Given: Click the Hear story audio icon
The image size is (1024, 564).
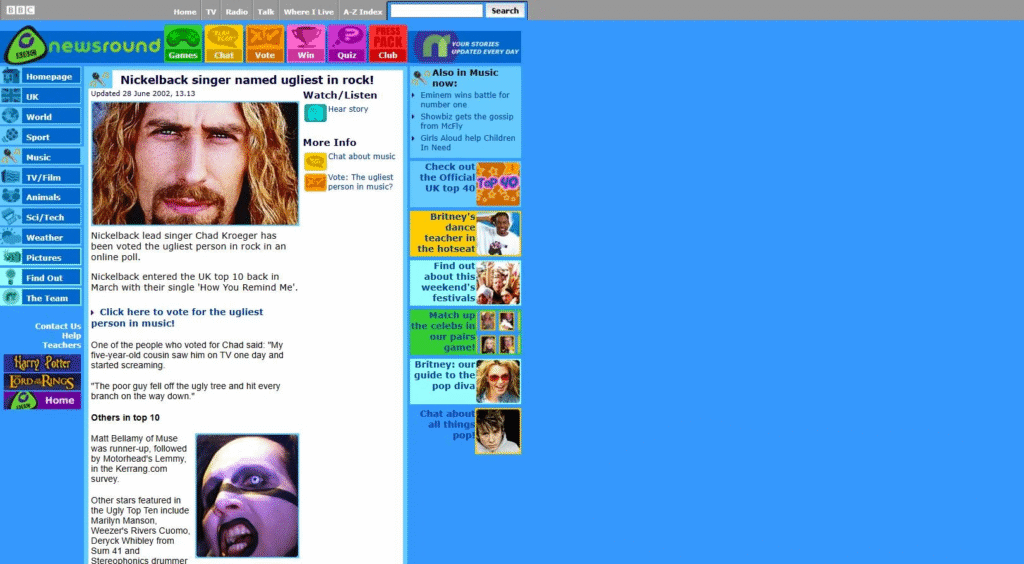Looking at the screenshot, I should pyautogui.click(x=315, y=113).
